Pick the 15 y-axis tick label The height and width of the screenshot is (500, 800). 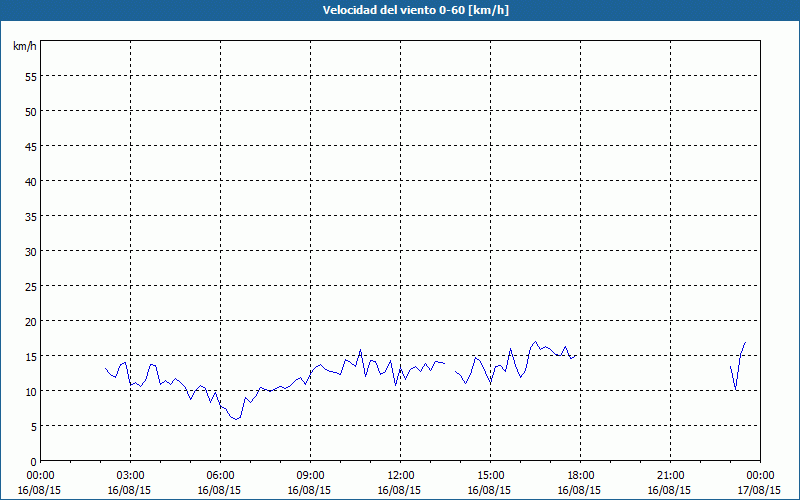pyautogui.click(x=30, y=356)
